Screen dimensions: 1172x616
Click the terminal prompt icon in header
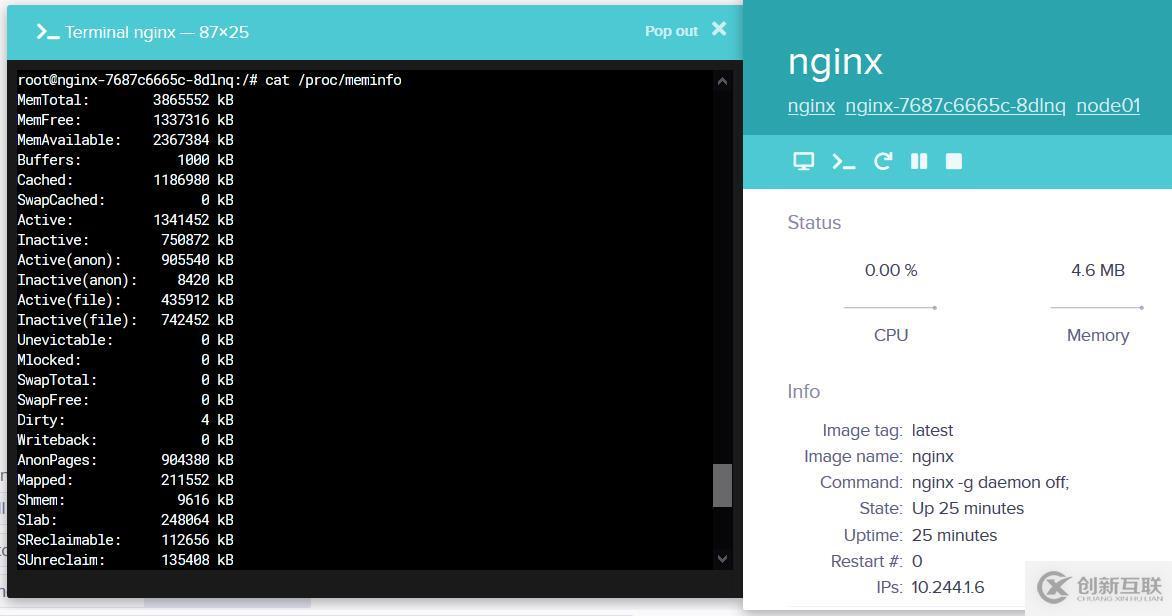[48, 32]
